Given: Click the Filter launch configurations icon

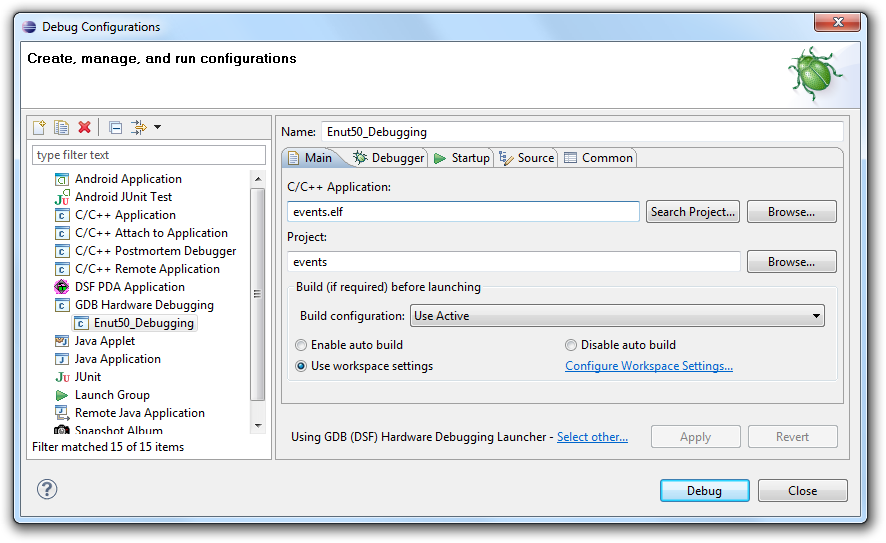Looking at the screenshot, I should click(138, 127).
